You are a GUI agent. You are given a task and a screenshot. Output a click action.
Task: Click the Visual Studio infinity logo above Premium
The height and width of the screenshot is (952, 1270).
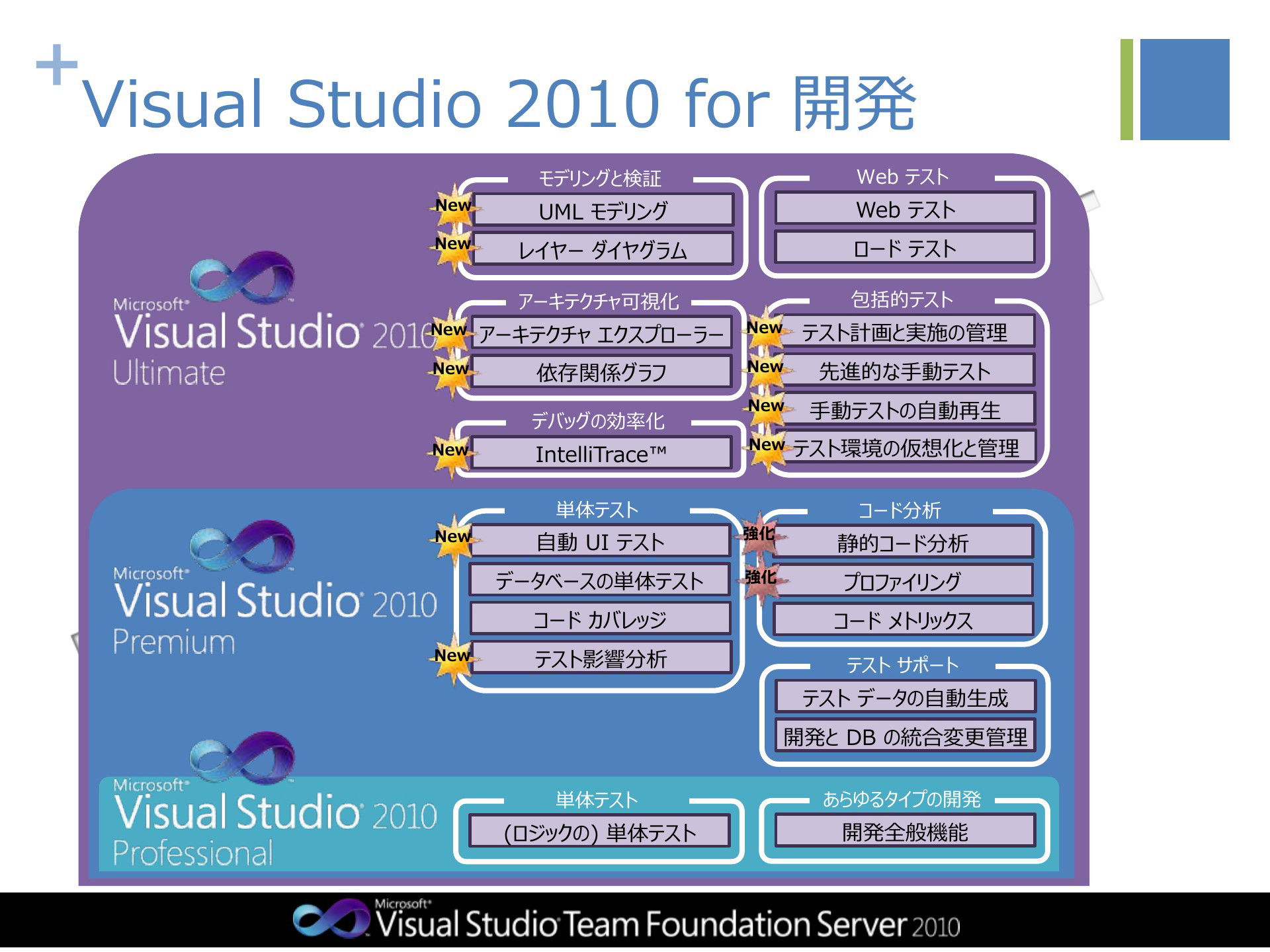[241, 547]
